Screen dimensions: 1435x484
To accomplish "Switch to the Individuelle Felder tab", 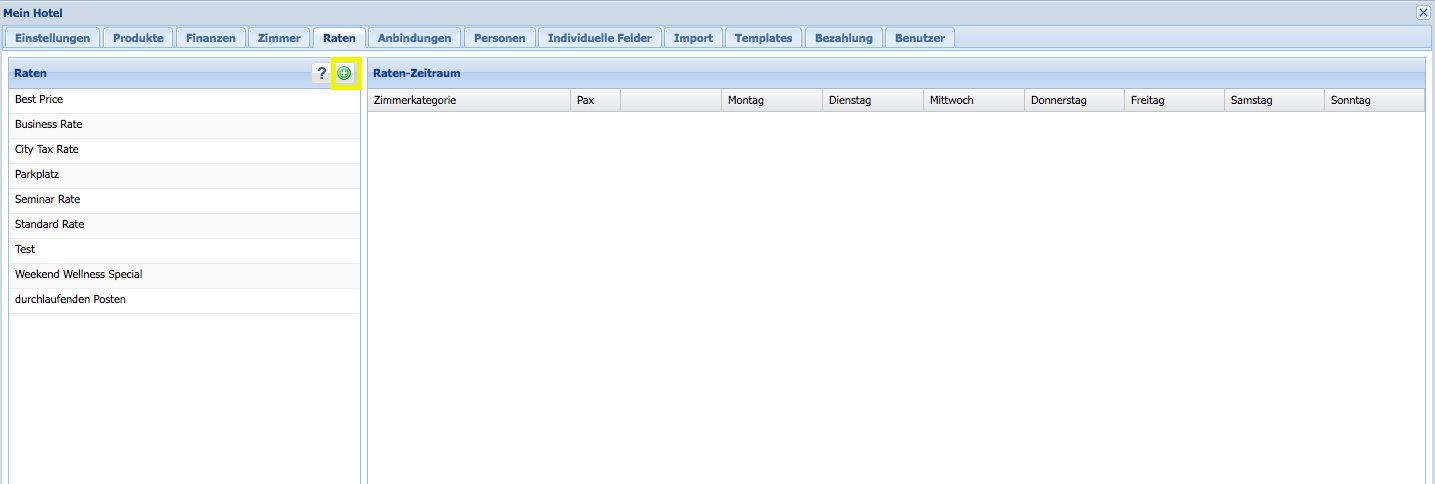I will click(x=600, y=38).
